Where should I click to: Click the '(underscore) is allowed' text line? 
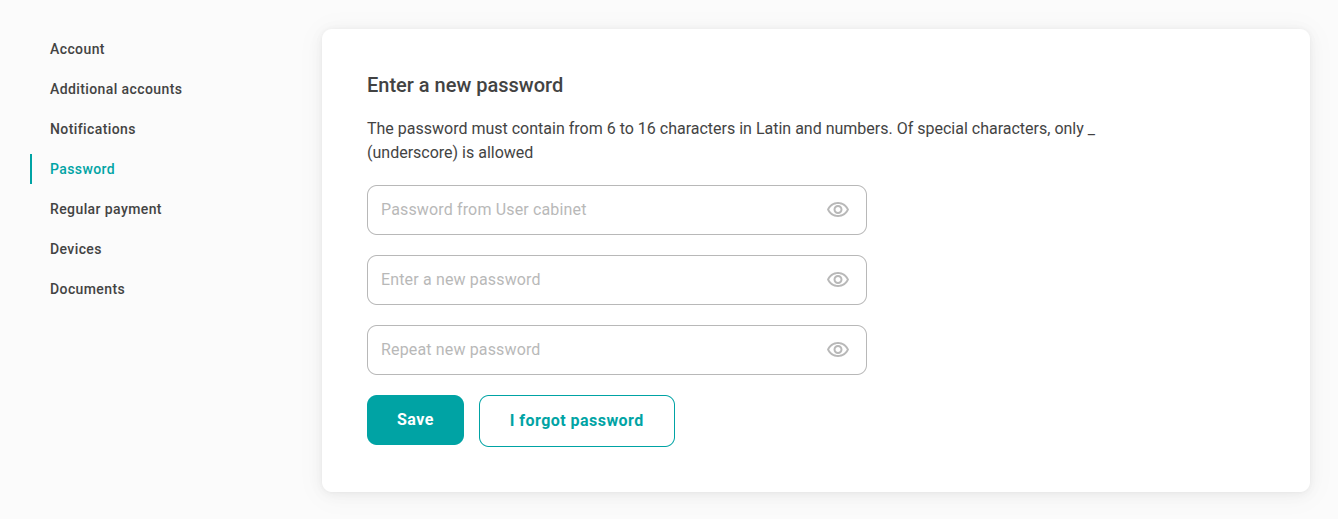tap(450, 153)
